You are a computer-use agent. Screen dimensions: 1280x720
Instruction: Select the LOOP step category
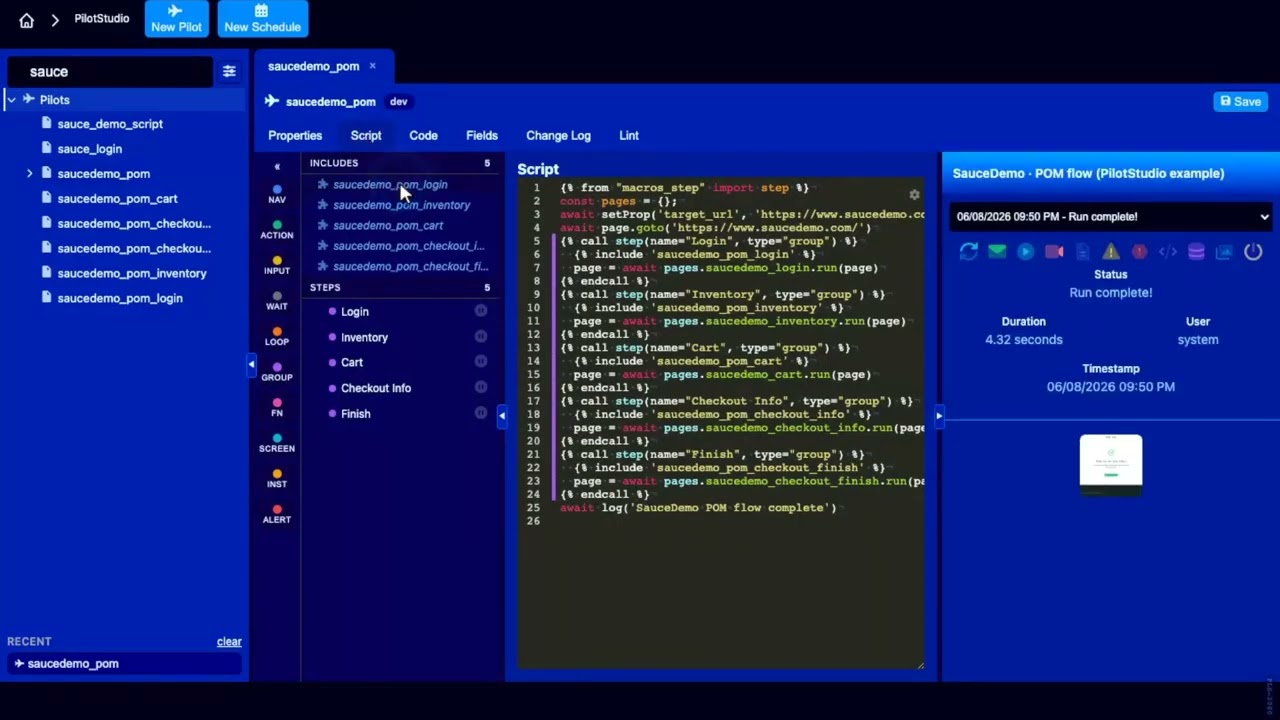click(x=277, y=336)
